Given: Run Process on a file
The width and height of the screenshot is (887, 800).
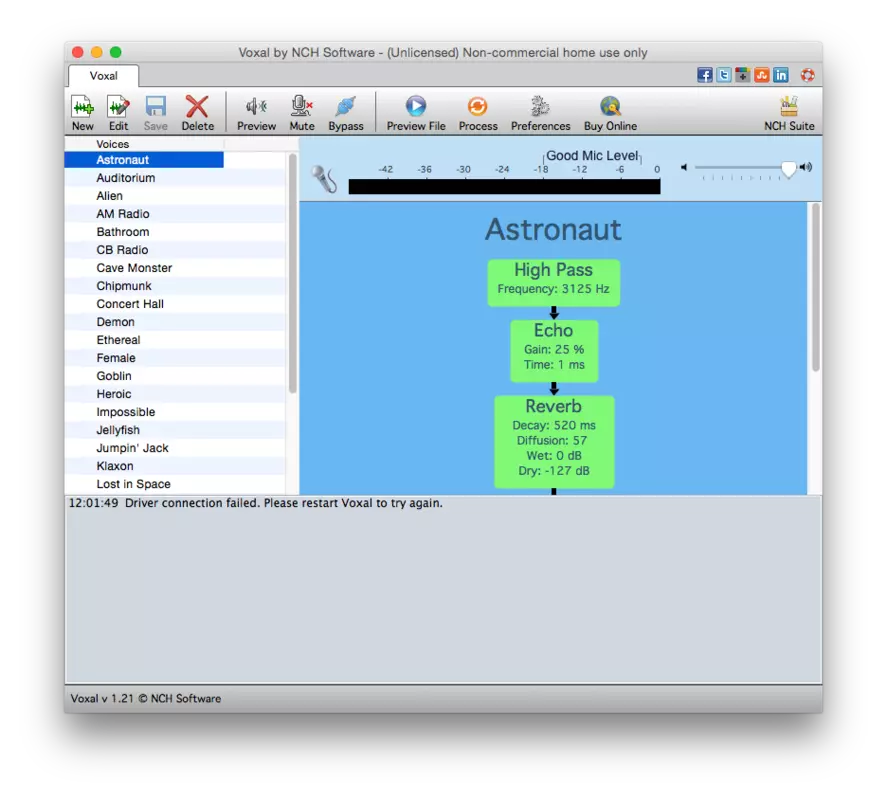Looking at the screenshot, I should [x=478, y=113].
